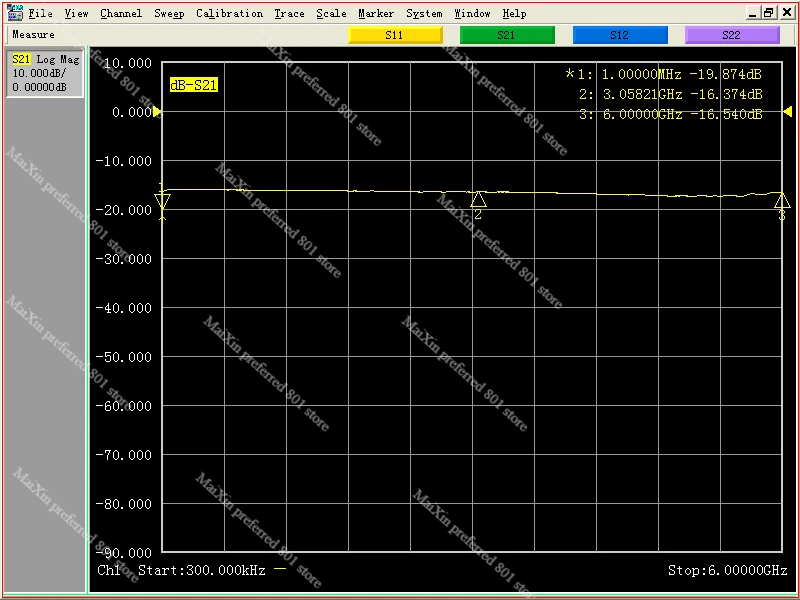
Task: Click the Start:300.000kHz frequency text
Action: (202, 570)
